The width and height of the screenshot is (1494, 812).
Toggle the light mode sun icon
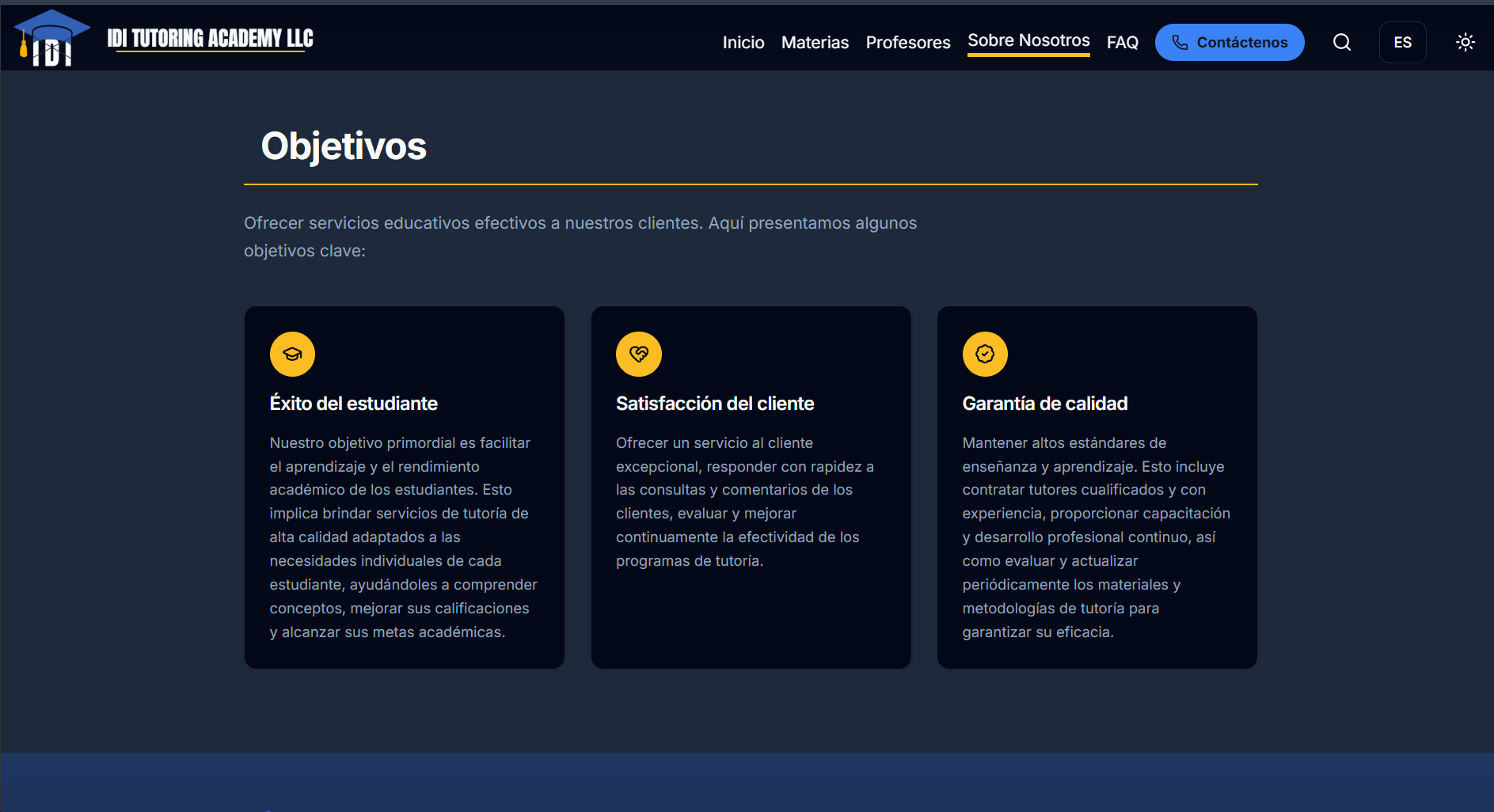1465,42
